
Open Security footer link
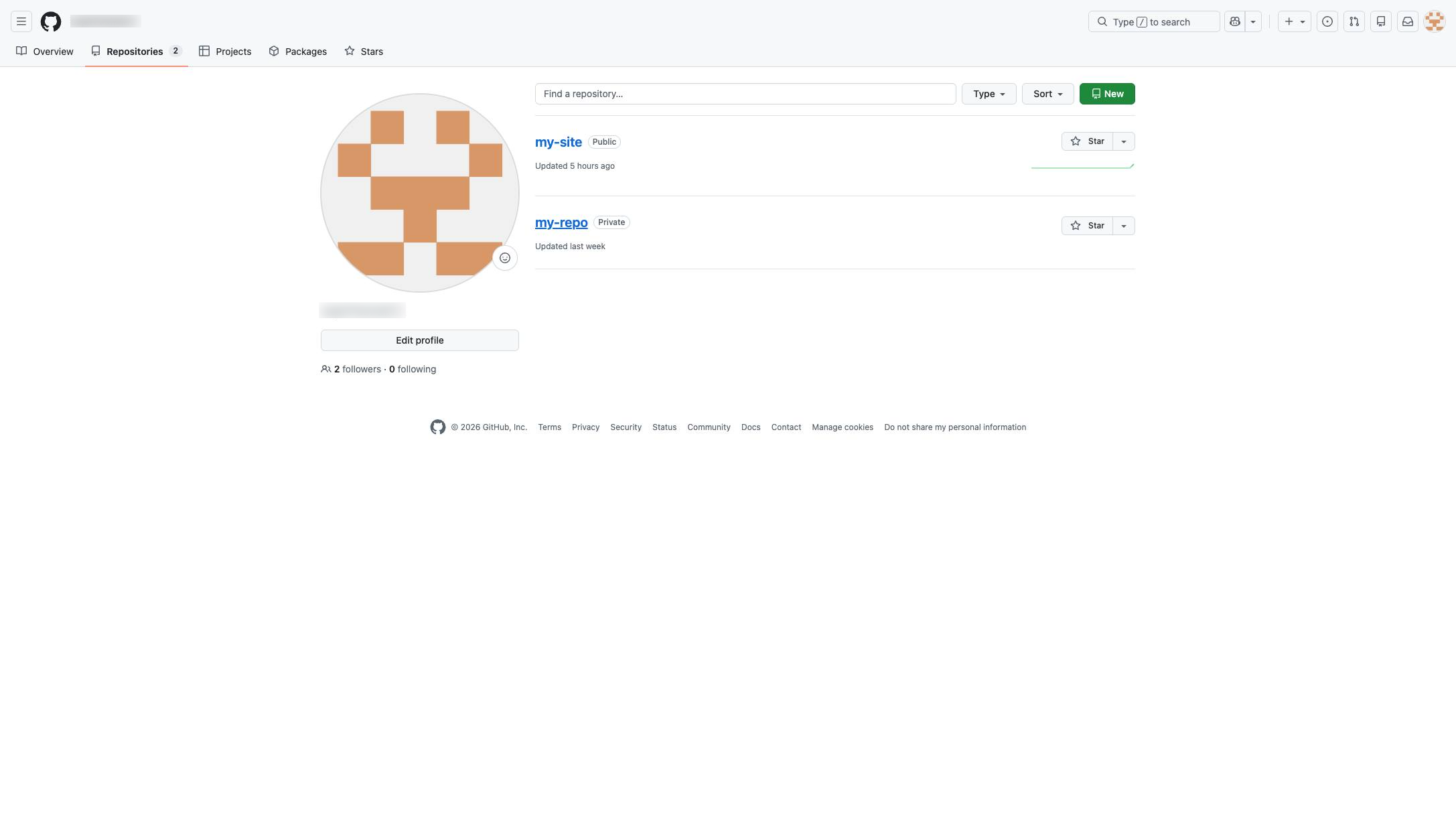pos(626,427)
